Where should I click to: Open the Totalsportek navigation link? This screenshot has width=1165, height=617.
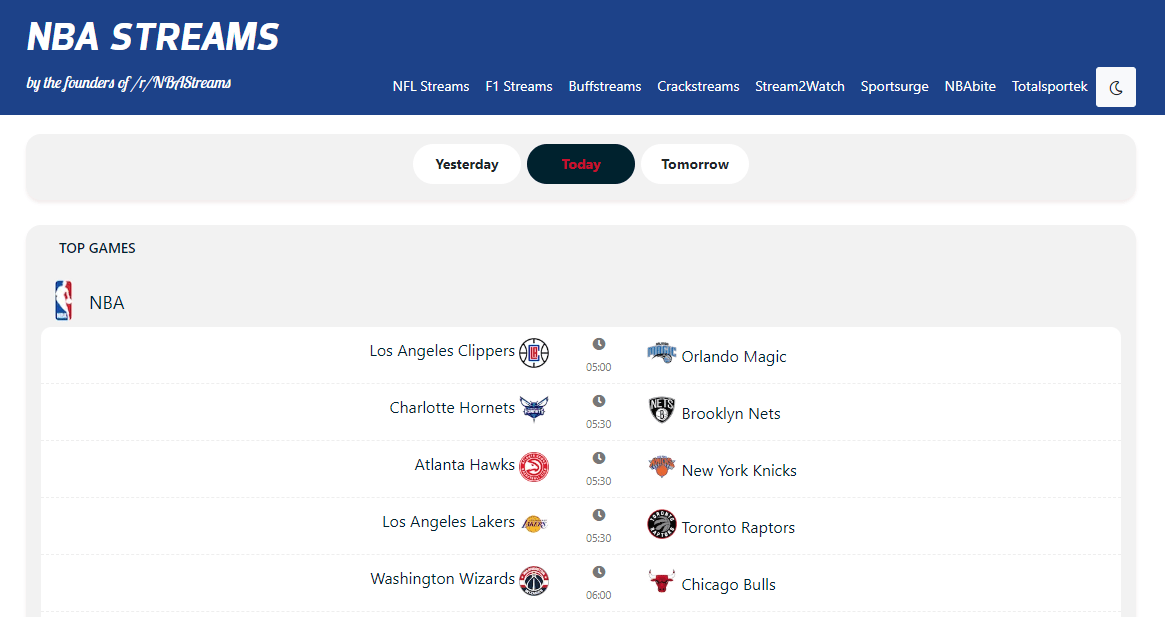coord(1050,86)
